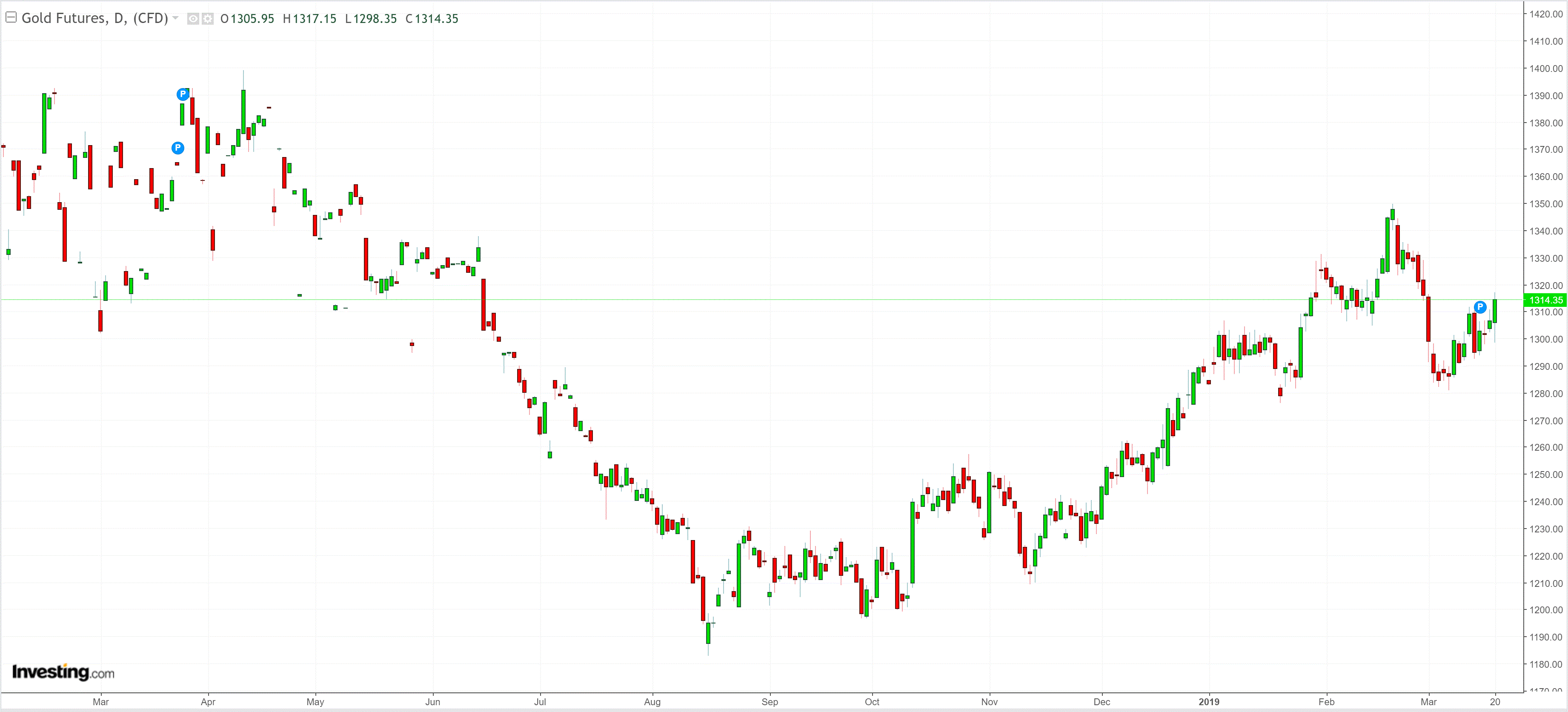Open the Investing.com logo link
Image resolution: width=1568 pixels, height=712 pixels.
(63, 672)
